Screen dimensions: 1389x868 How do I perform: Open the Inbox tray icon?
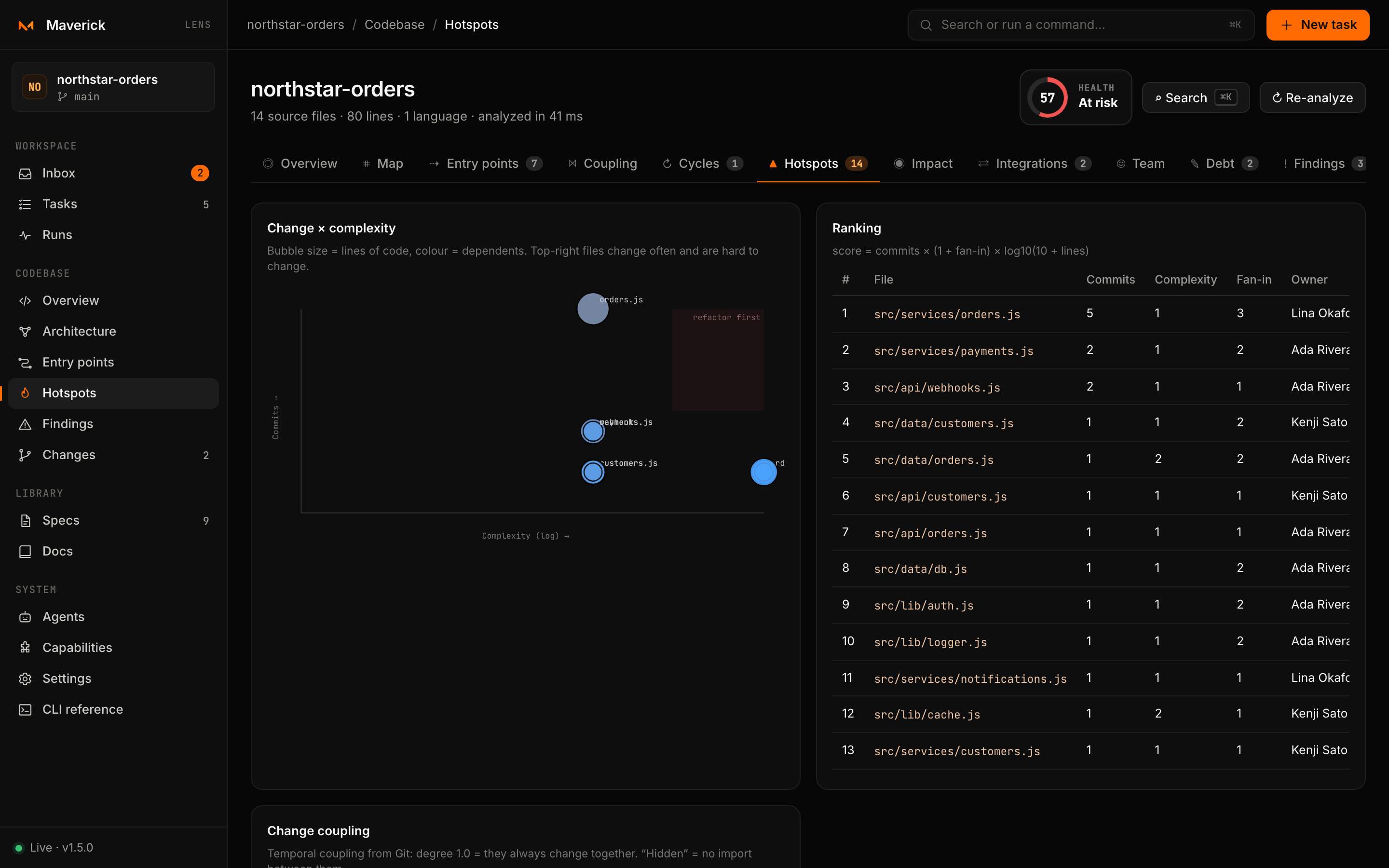(x=25, y=174)
